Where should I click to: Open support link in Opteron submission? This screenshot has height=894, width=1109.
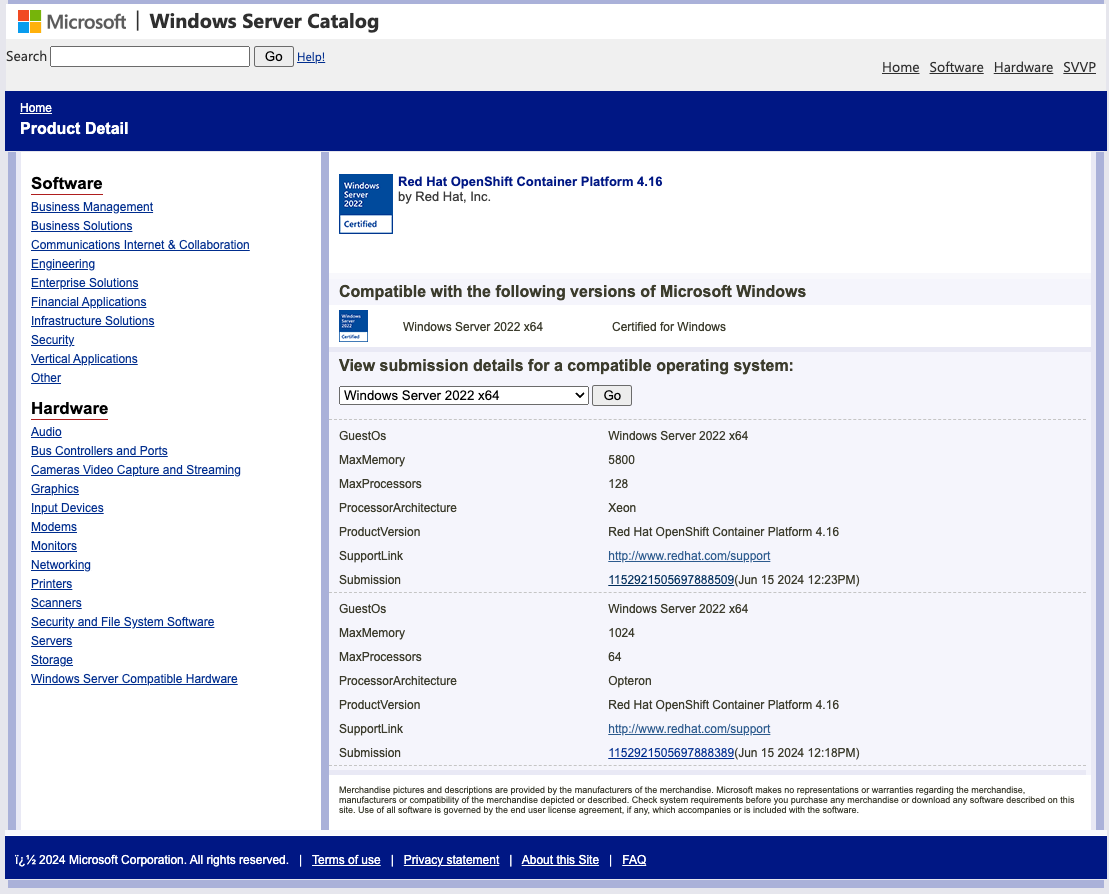pos(689,729)
